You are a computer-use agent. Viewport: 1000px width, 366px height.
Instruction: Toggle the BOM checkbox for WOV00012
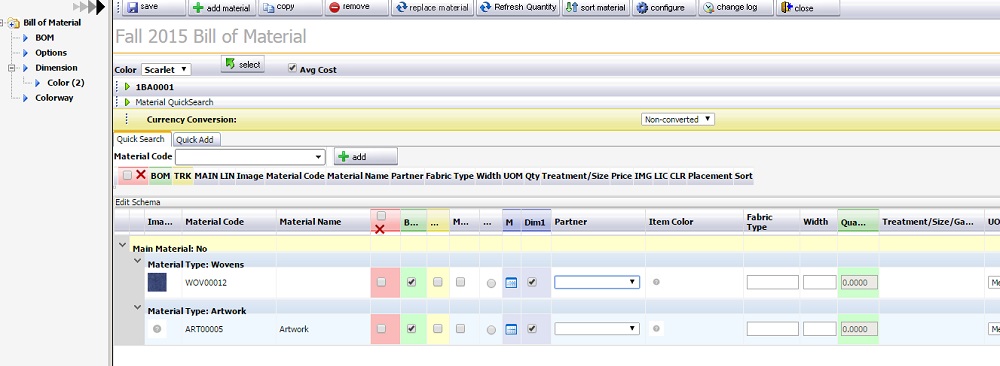(x=411, y=282)
